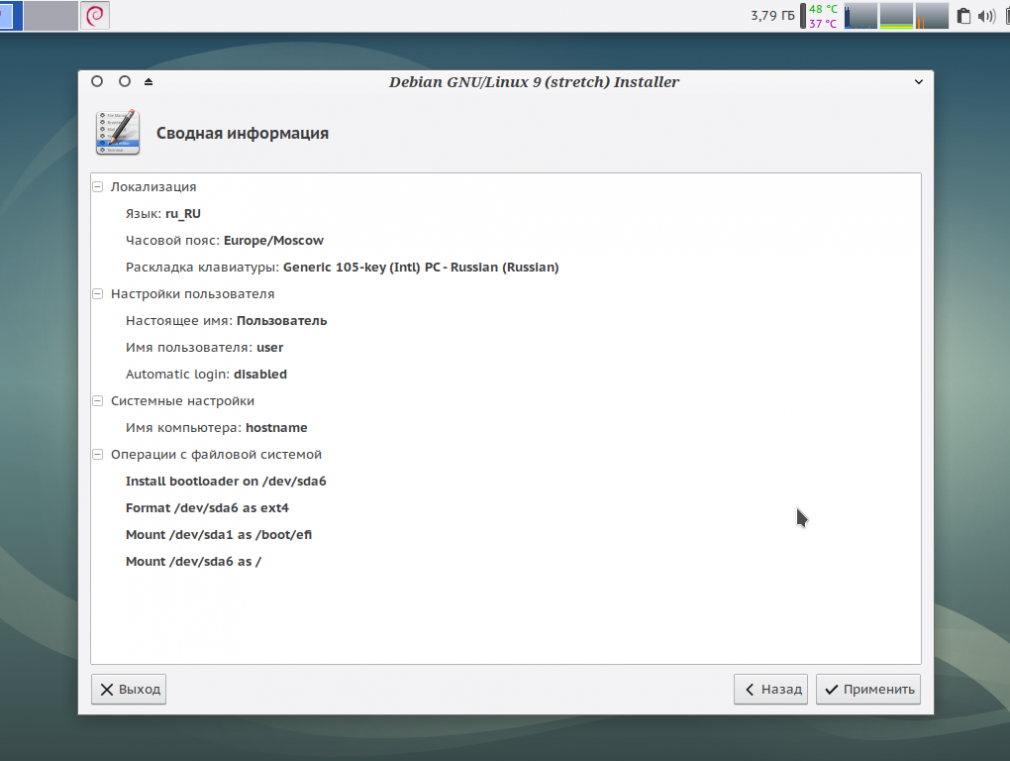Screen dimensions: 1010x761
Task: Click the summary notepad icon beside heading
Action: click(x=118, y=133)
